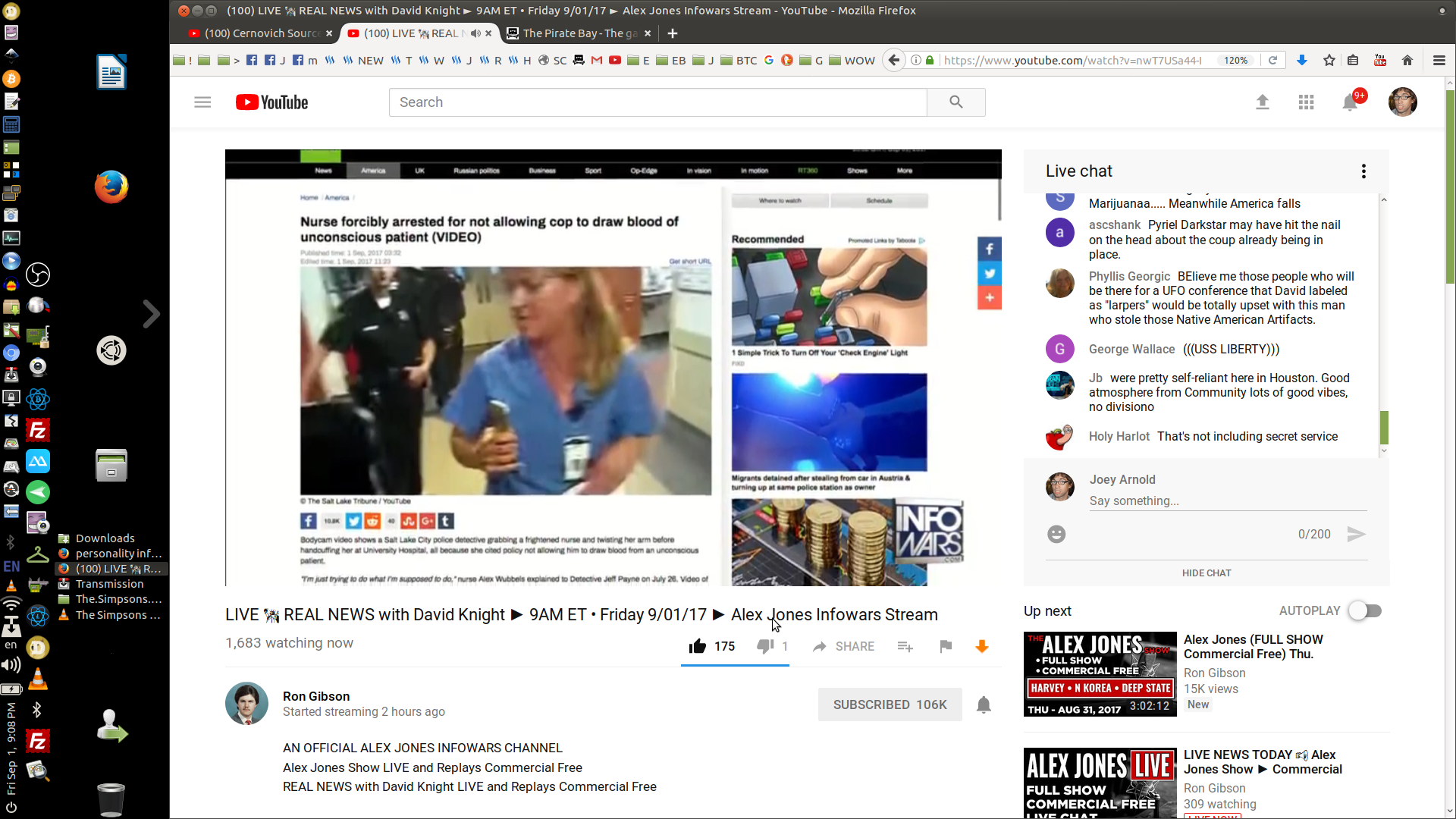Click SUBSCRIBED 106K button
Image resolution: width=1456 pixels, height=819 pixels.
click(x=890, y=704)
